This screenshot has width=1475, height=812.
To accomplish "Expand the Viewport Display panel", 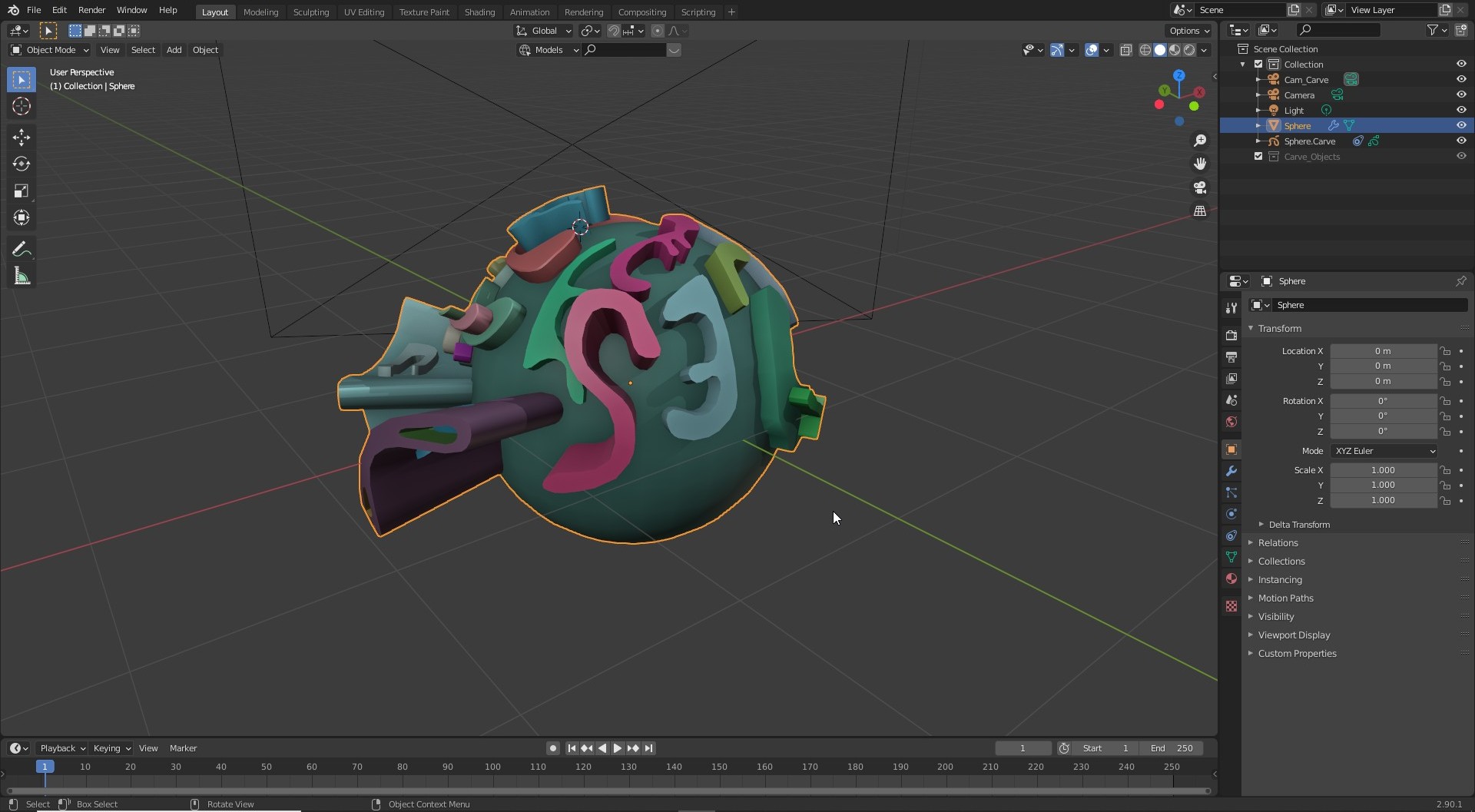I will (x=1294, y=635).
